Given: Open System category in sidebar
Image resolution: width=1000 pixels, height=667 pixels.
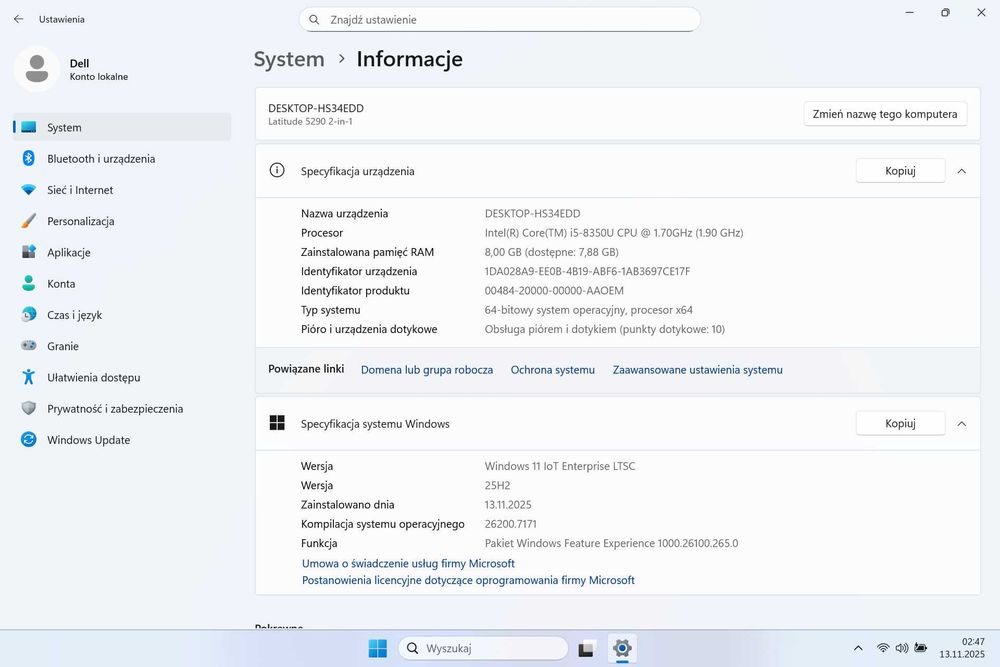Looking at the screenshot, I should coord(122,127).
